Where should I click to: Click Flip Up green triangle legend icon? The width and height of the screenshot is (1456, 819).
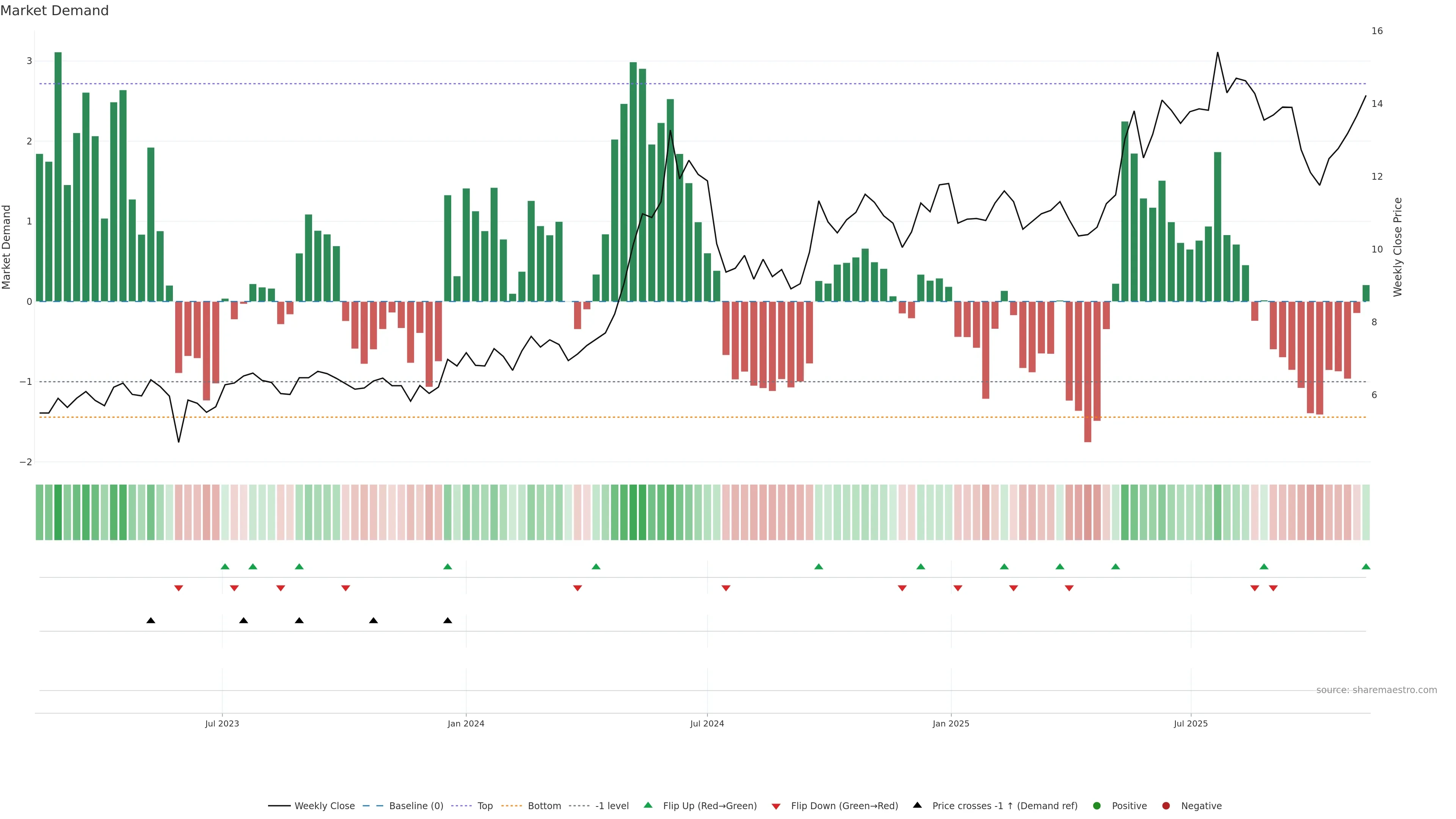coord(648,805)
